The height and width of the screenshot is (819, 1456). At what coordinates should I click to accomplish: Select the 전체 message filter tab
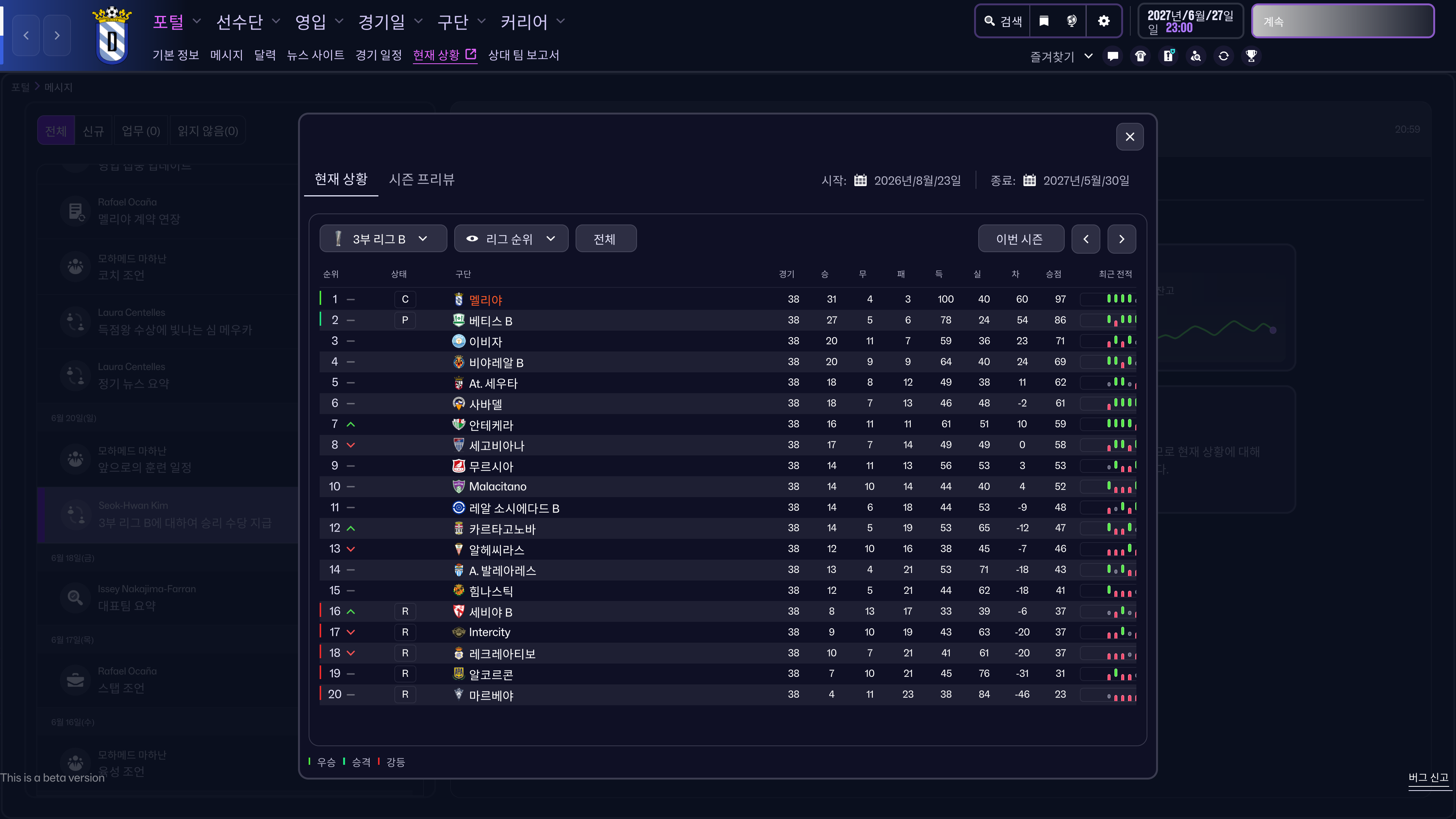tap(55, 131)
